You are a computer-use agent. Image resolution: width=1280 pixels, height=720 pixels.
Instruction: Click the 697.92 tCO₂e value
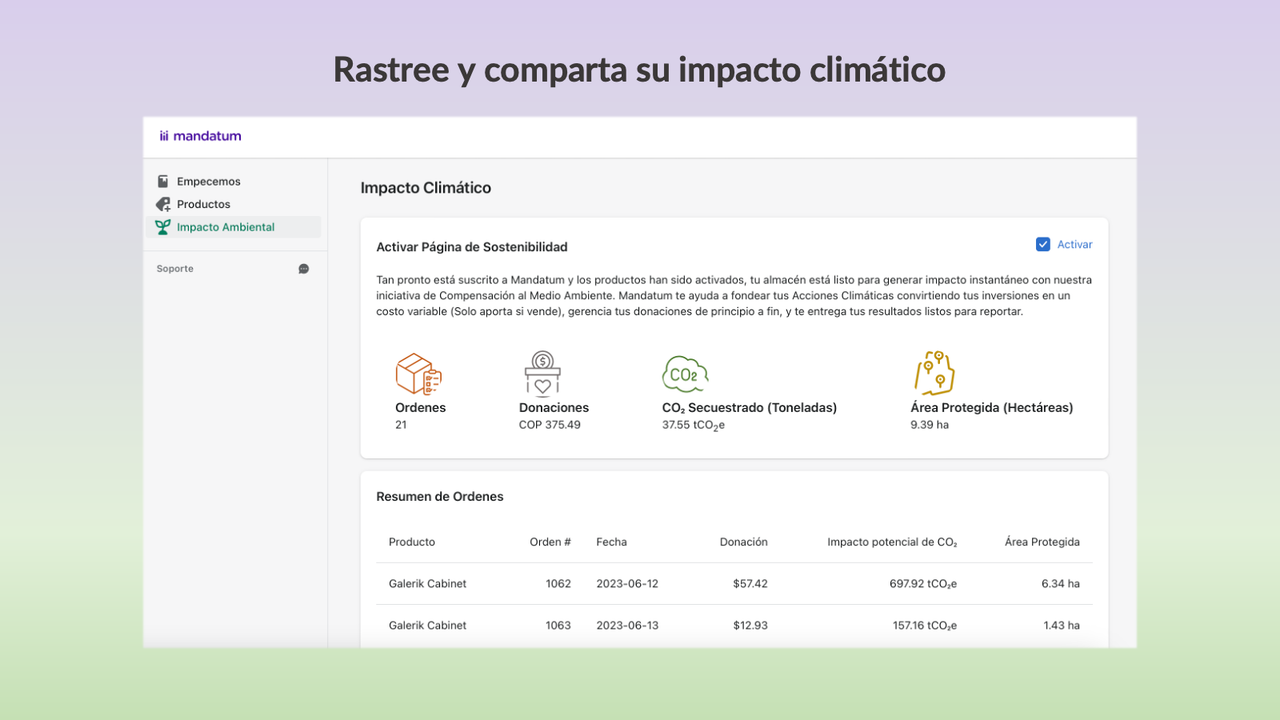click(x=924, y=583)
